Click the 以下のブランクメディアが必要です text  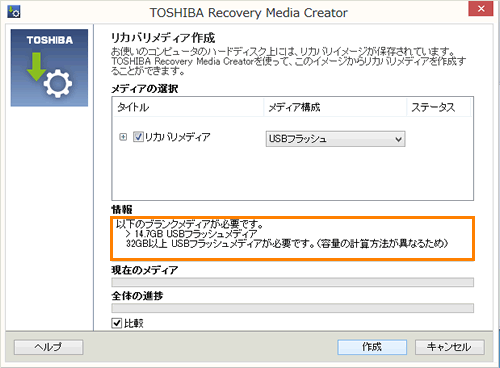[190, 224]
